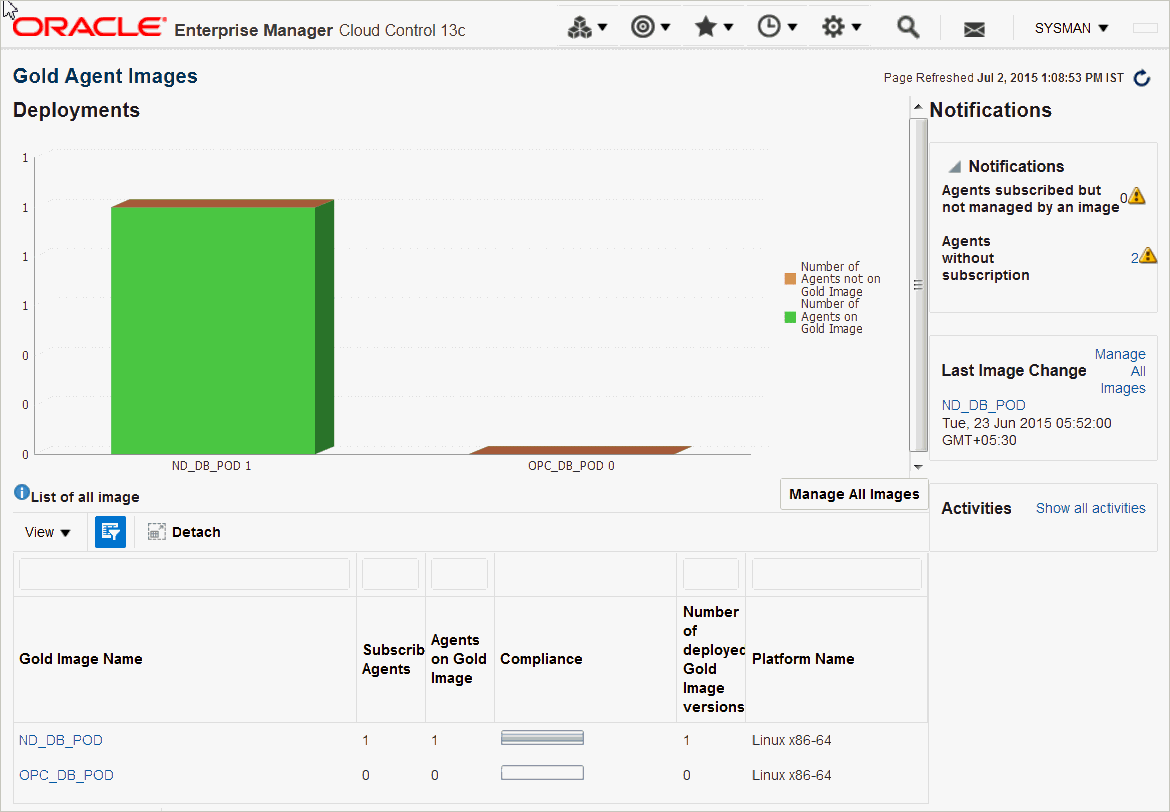The height and width of the screenshot is (812, 1170).
Task: Click warning icon for agents not managed
Action: click(x=1136, y=196)
